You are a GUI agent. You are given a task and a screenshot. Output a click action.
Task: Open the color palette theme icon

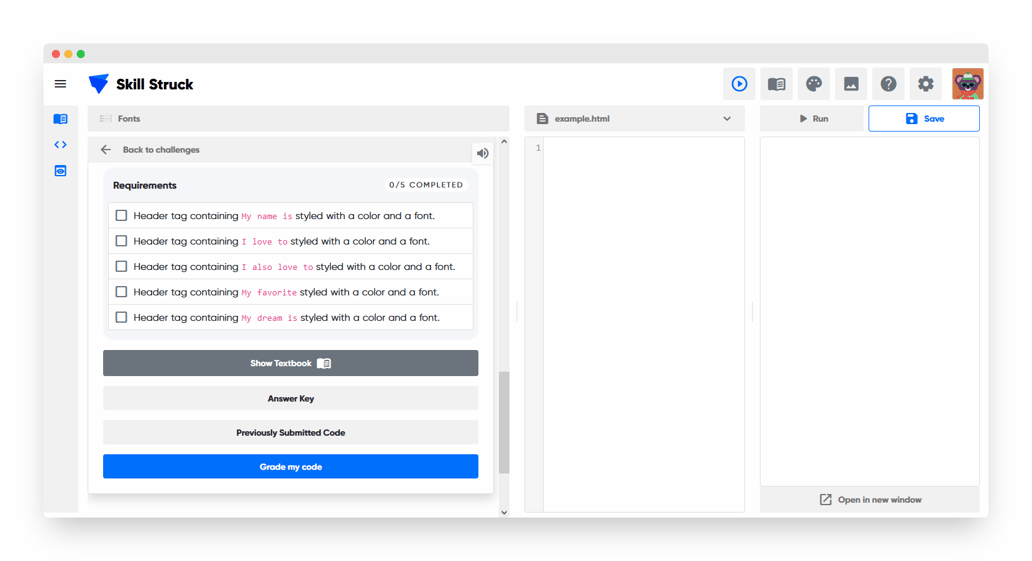pos(814,84)
